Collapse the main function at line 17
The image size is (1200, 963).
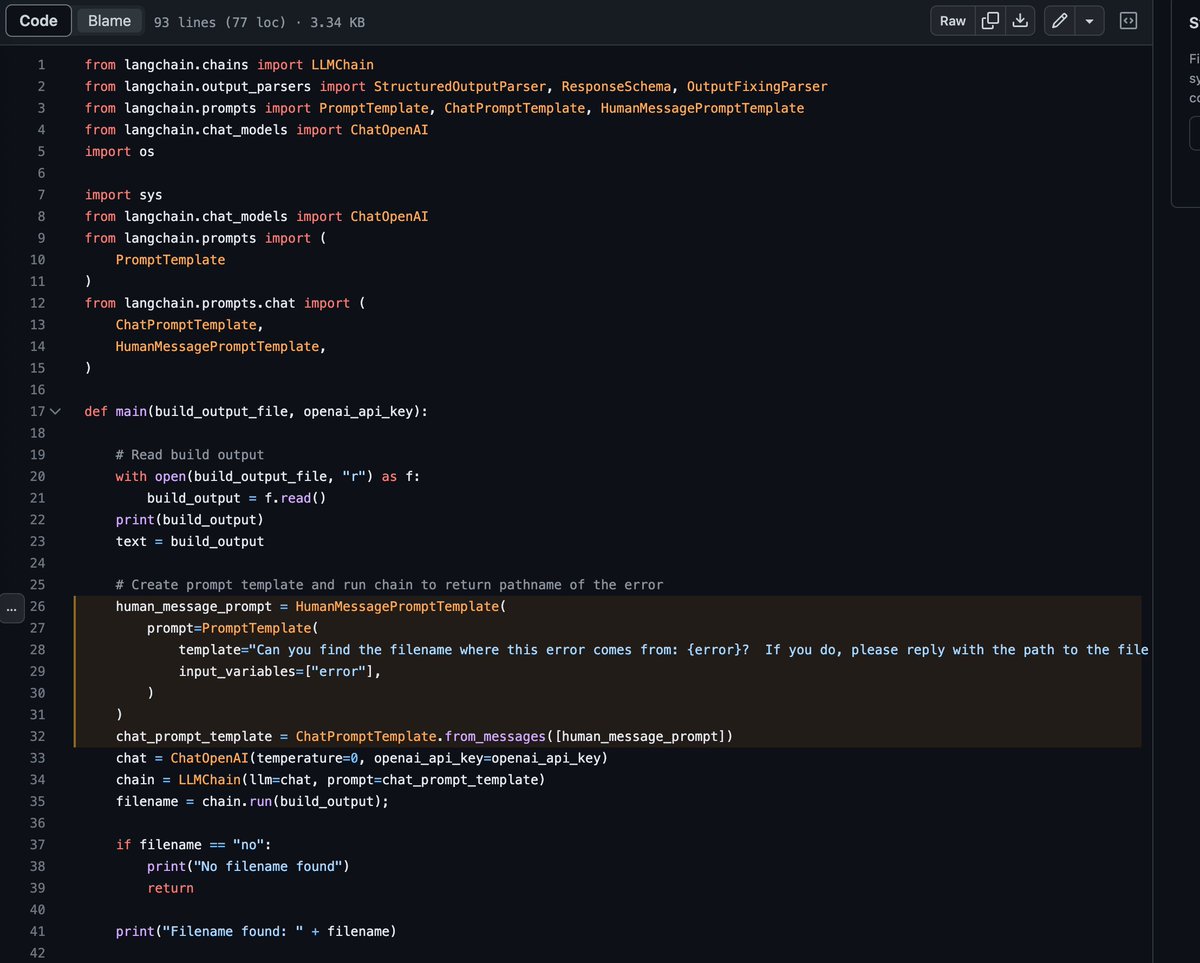[55, 411]
